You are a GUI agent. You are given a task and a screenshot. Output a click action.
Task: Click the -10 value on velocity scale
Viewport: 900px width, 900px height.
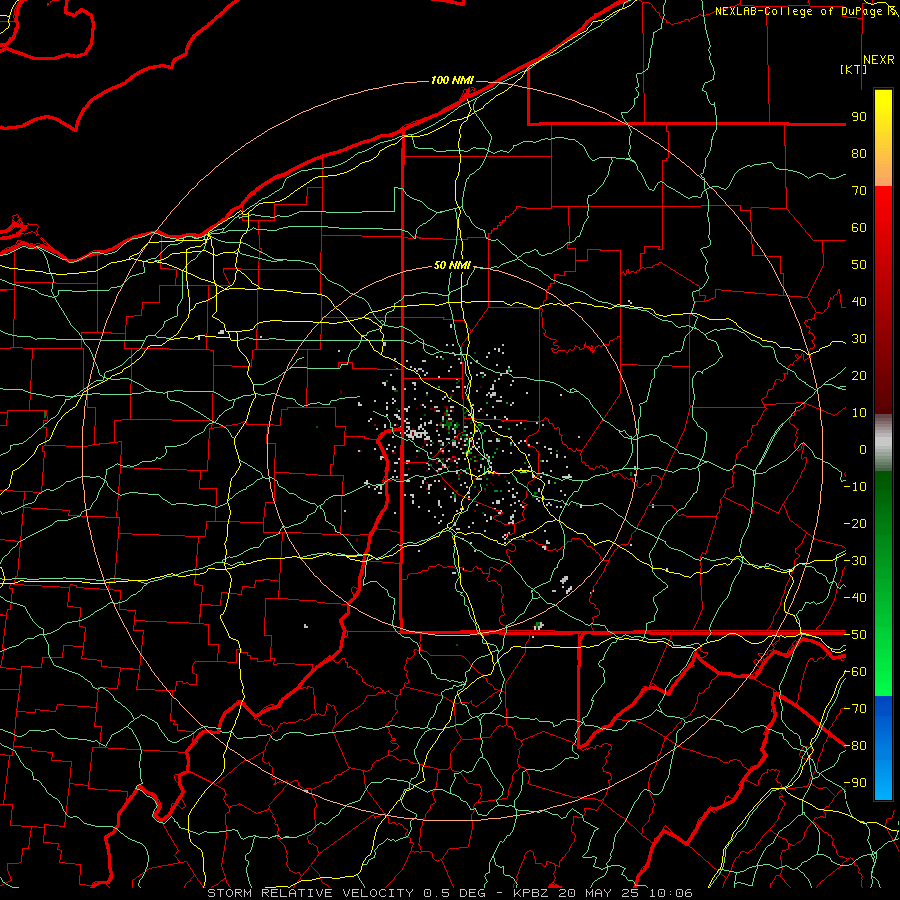point(855,487)
